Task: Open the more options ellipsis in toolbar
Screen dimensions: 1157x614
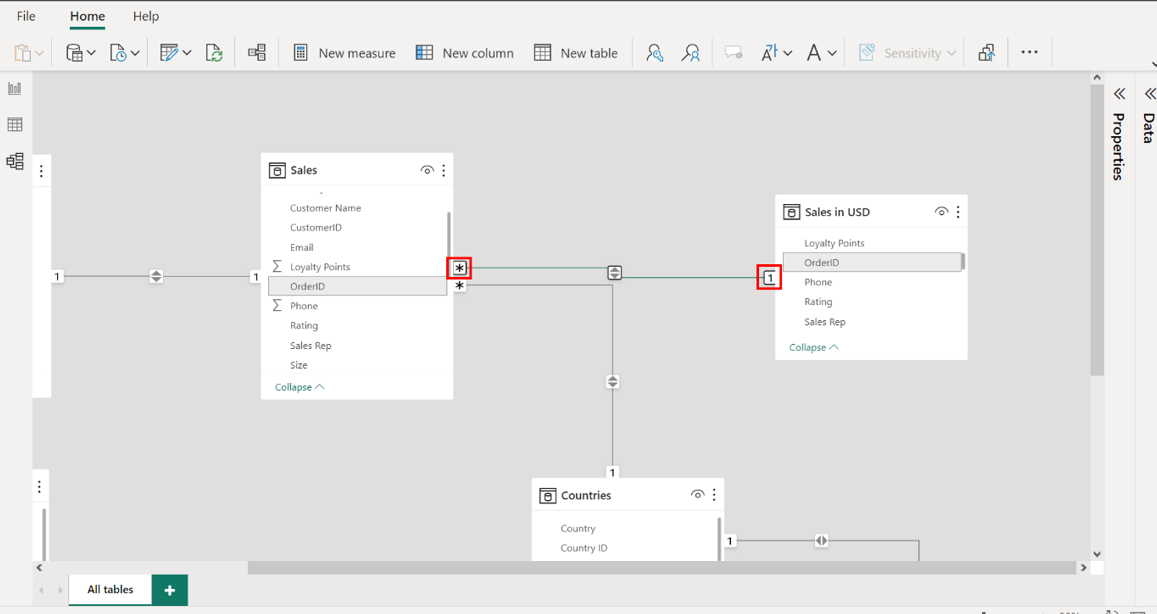Action: click(1029, 53)
